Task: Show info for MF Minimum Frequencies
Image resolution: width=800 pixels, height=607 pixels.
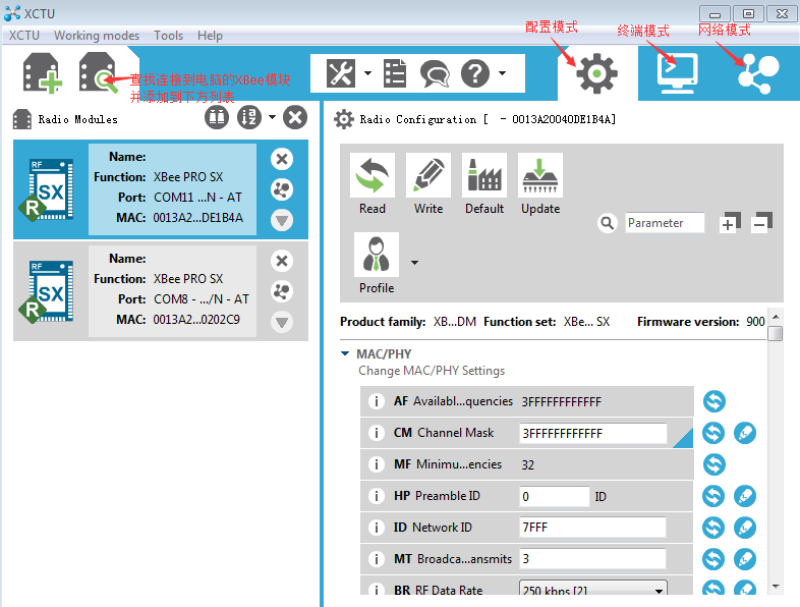Action: [377, 465]
